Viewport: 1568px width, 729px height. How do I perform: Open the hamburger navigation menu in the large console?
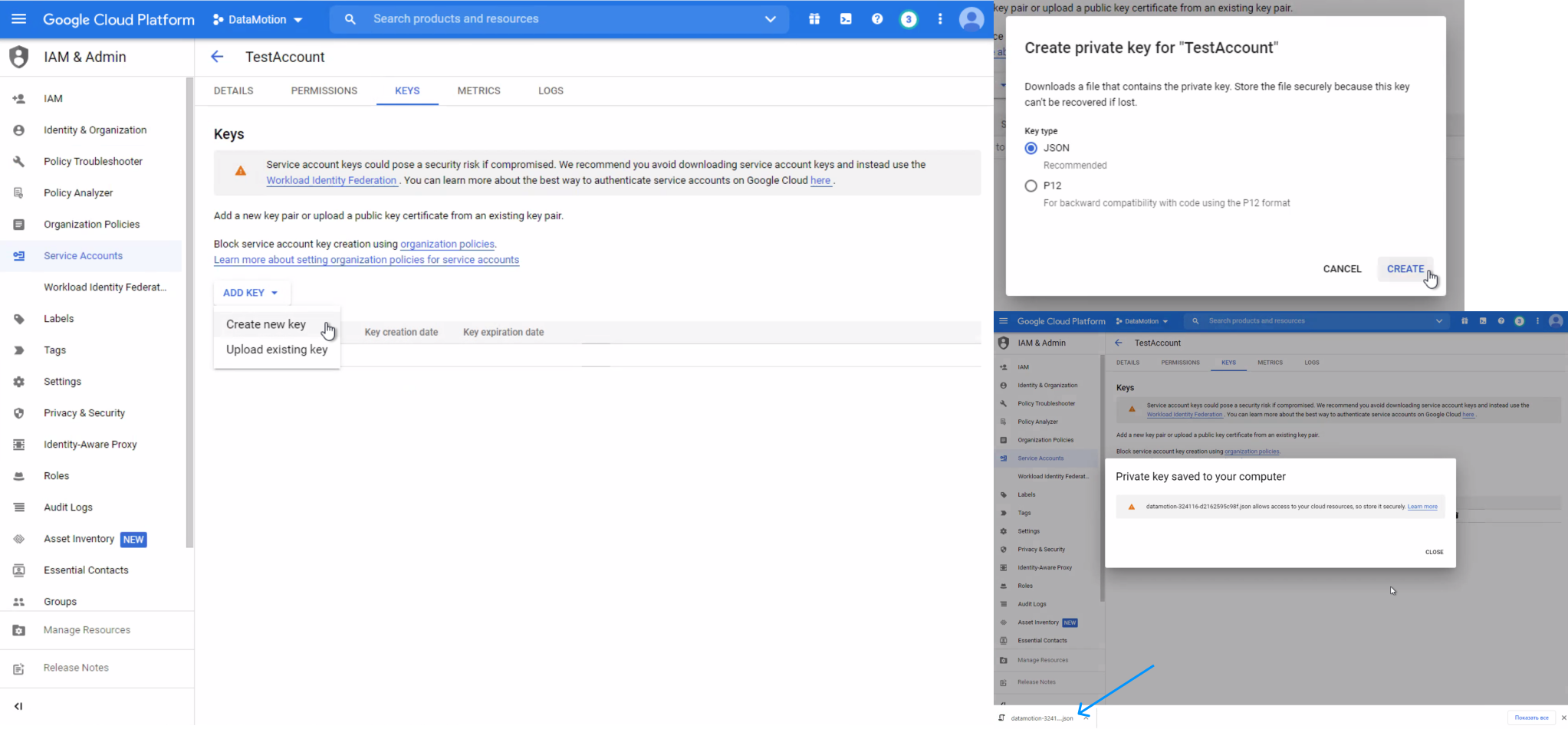click(x=18, y=19)
